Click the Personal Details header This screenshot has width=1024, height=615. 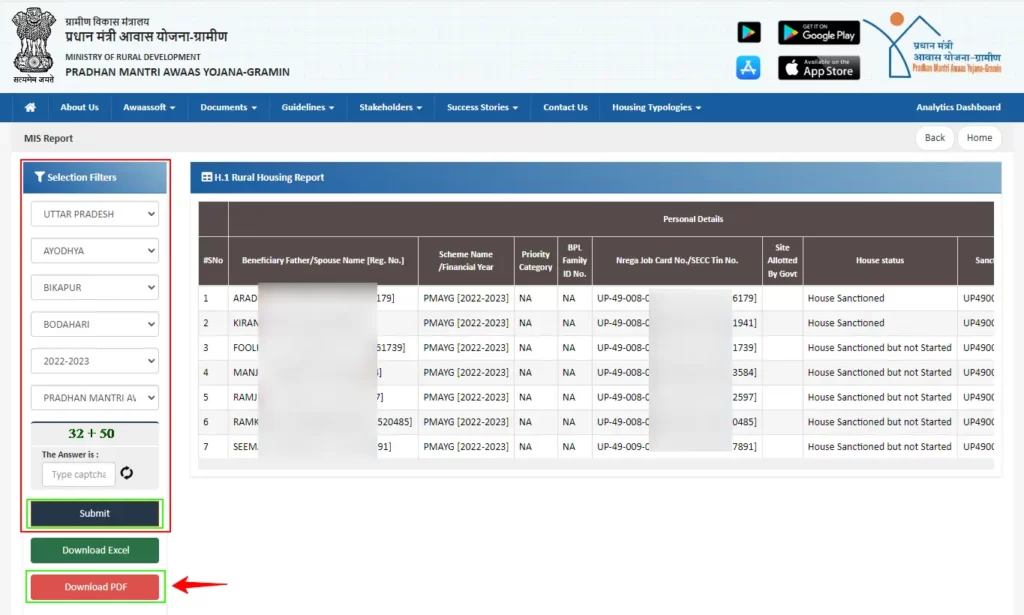click(693, 219)
